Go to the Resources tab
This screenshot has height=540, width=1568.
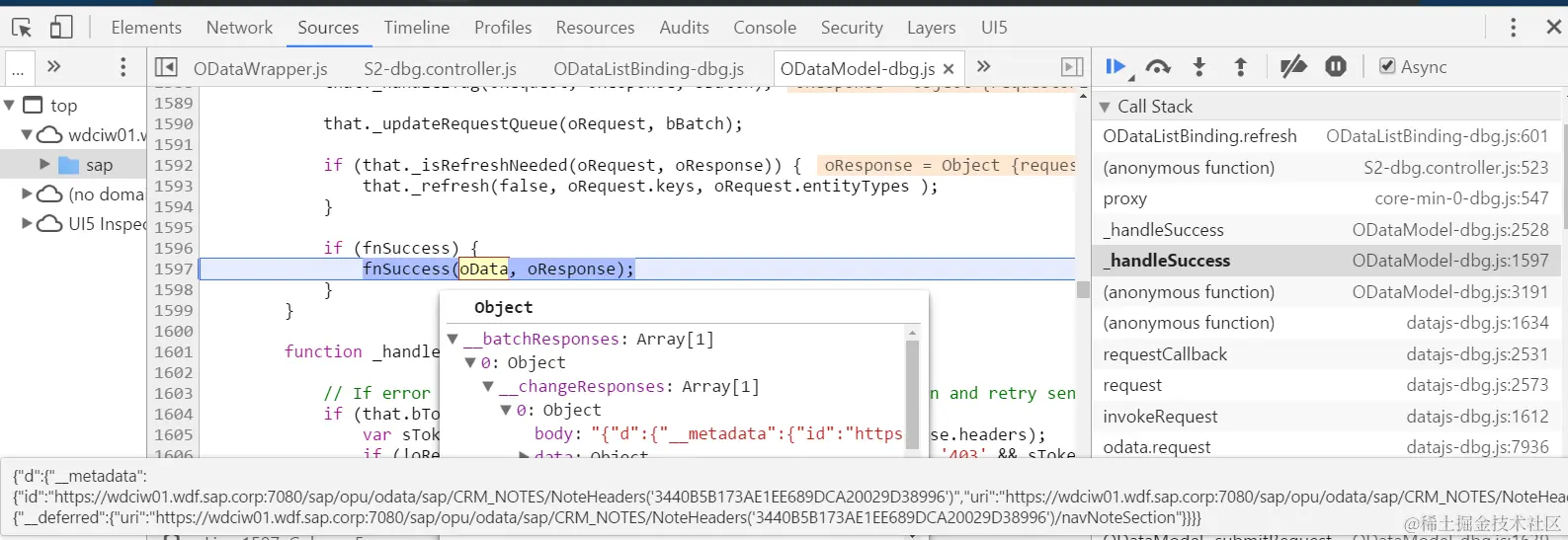pyautogui.click(x=595, y=28)
